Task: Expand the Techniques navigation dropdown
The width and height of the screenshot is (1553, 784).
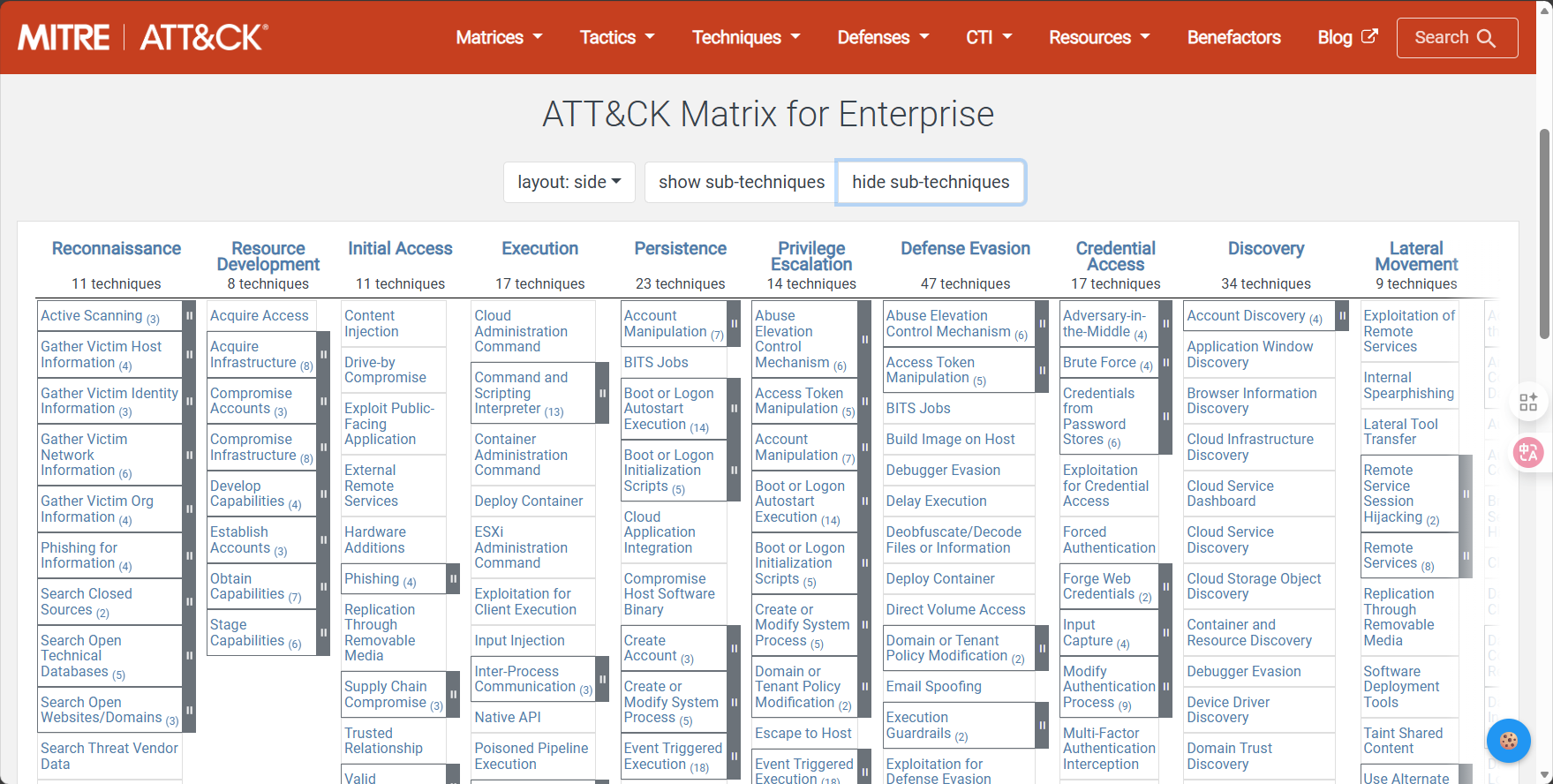Action: [746, 37]
